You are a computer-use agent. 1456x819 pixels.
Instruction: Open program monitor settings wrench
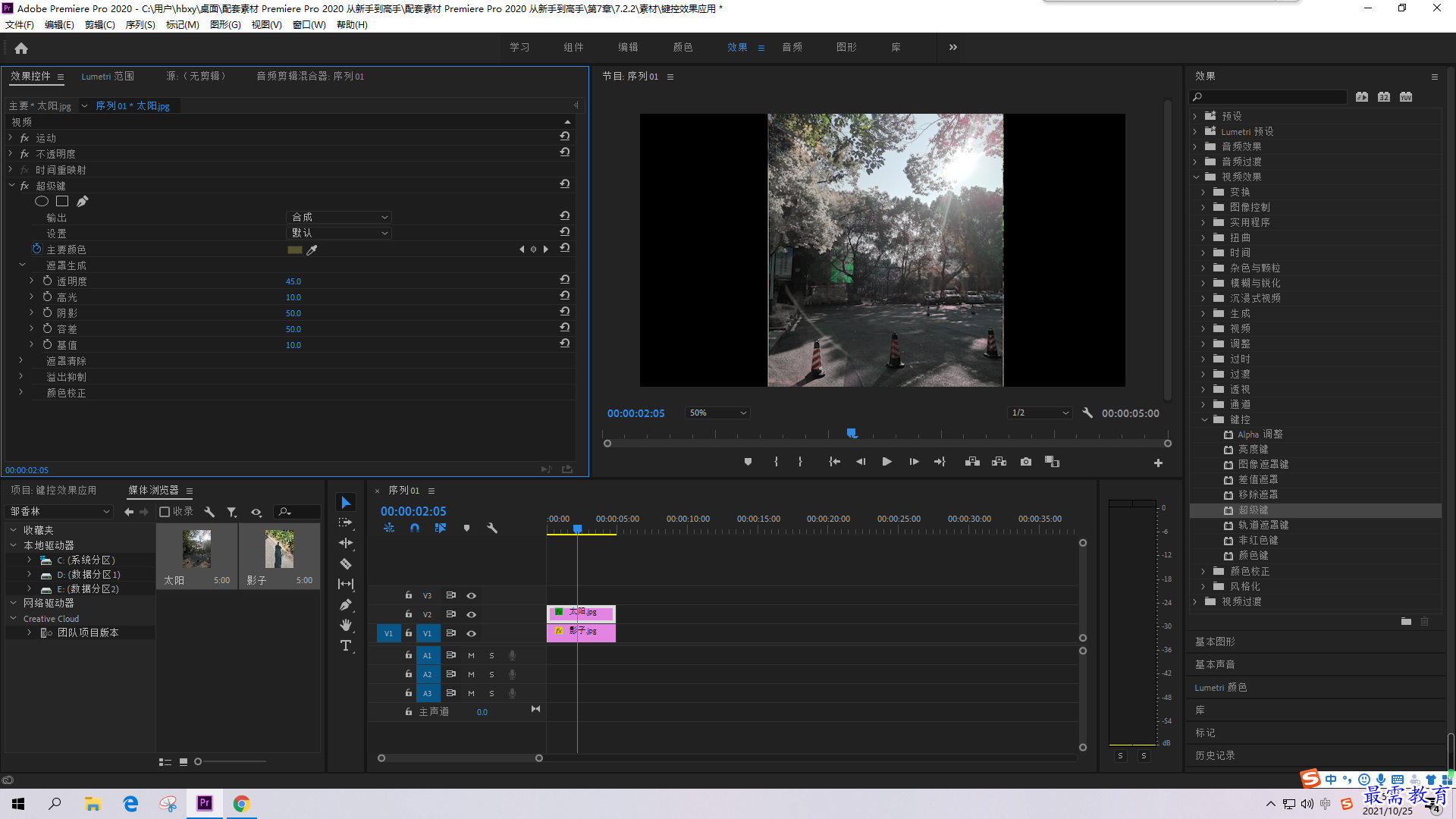(1087, 413)
